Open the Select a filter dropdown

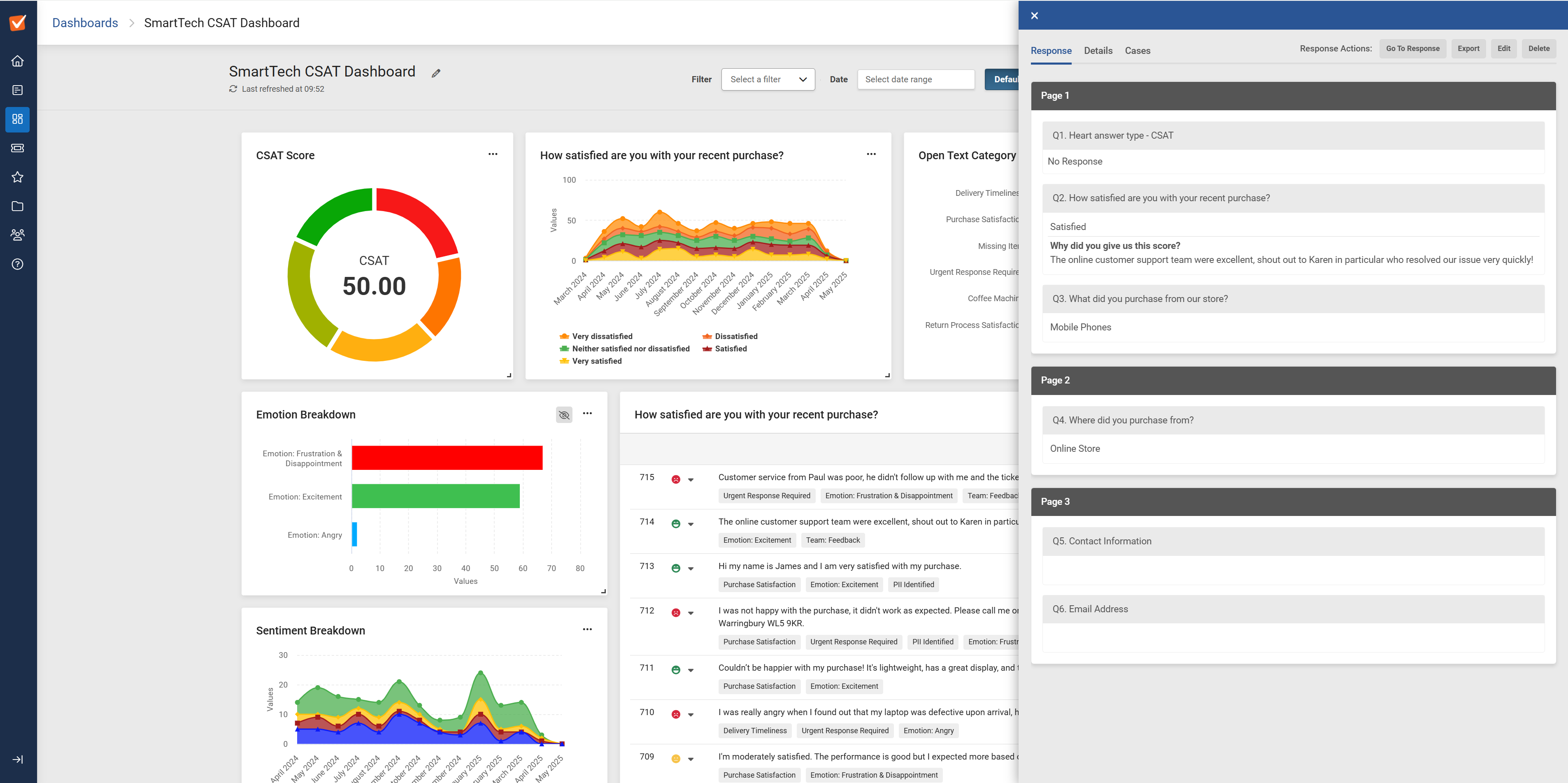768,79
